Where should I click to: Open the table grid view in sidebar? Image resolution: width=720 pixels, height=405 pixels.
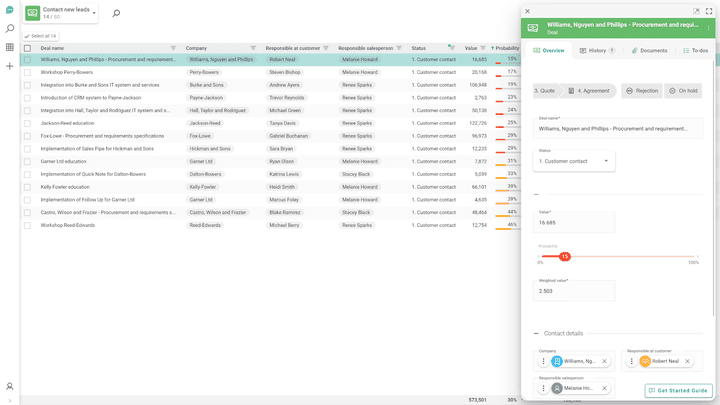tap(10, 47)
